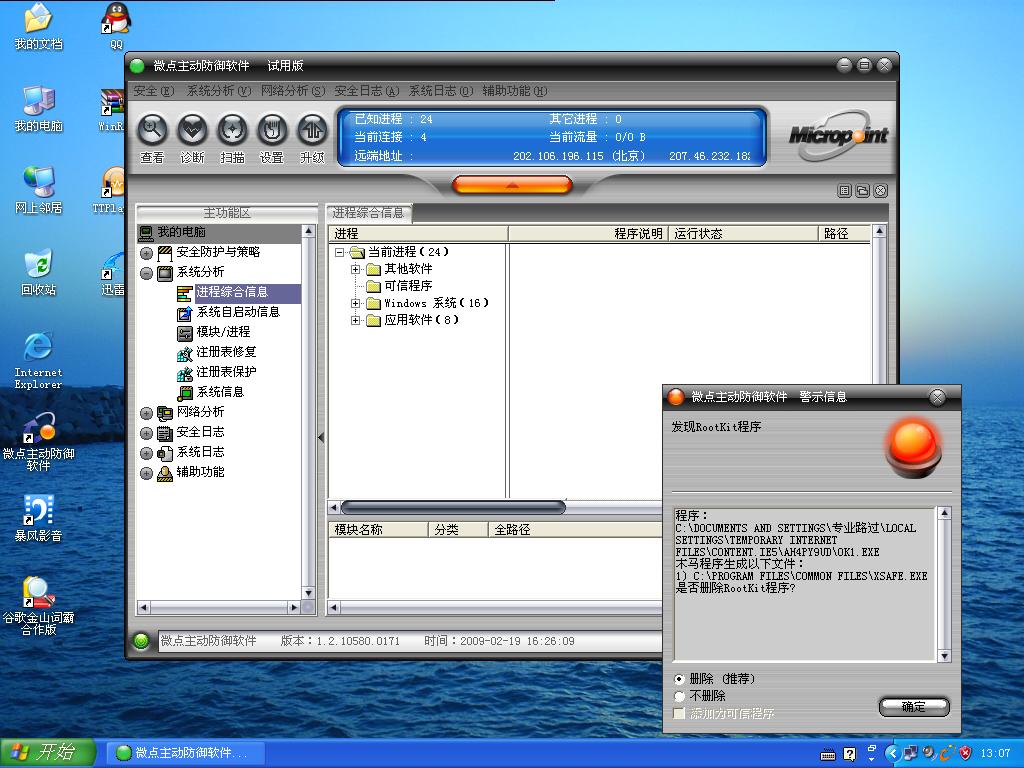Open the 诊断 diagnosis tool

pyautogui.click(x=192, y=130)
